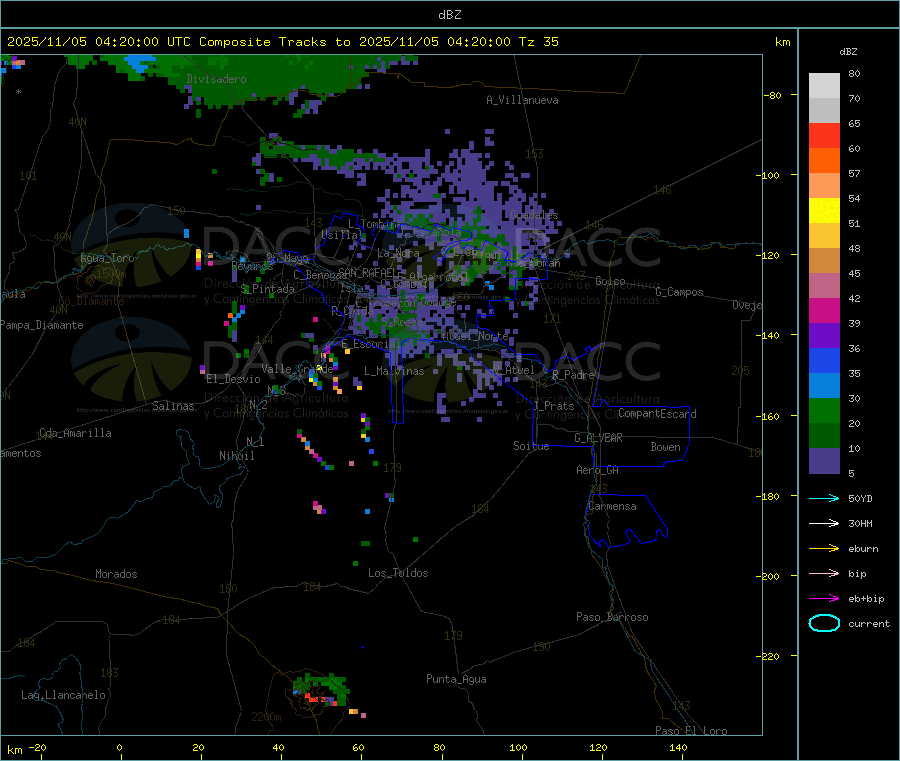Click the 'Paso_Barroso' location label
Screen dimensions: 900x761
coord(612,617)
